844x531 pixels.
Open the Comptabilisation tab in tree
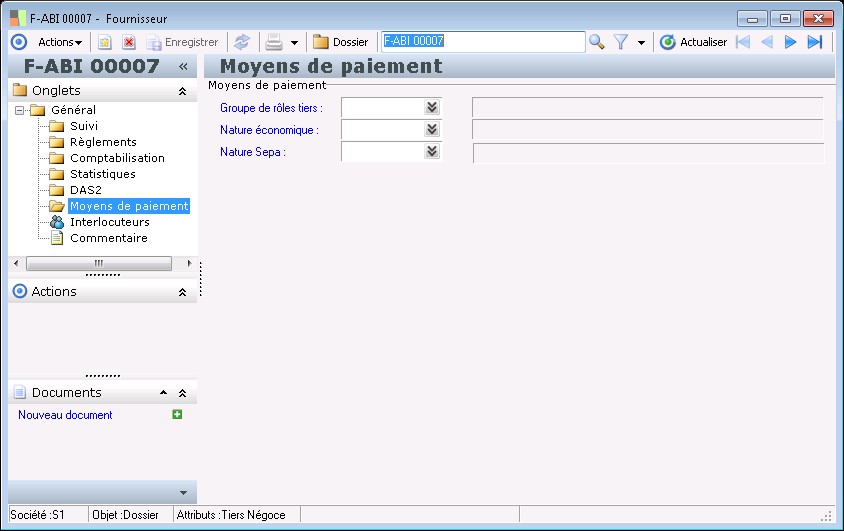[x=117, y=158]
